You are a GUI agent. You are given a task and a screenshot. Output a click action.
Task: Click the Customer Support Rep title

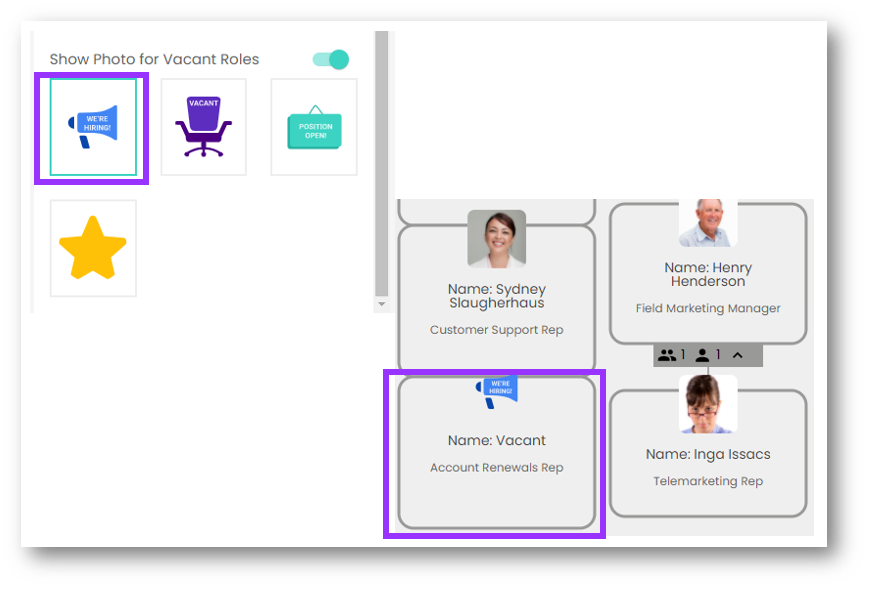coord(497,329)
